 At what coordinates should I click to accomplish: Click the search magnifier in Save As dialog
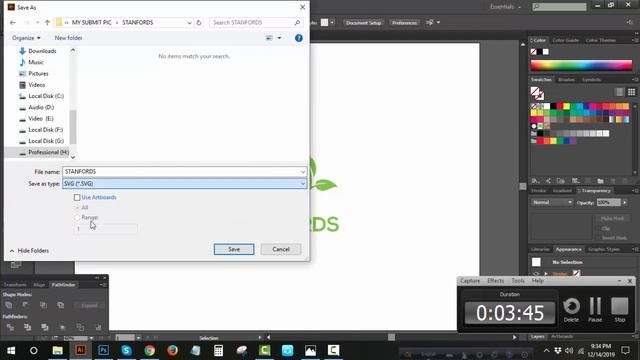click(x=297, y=22)
